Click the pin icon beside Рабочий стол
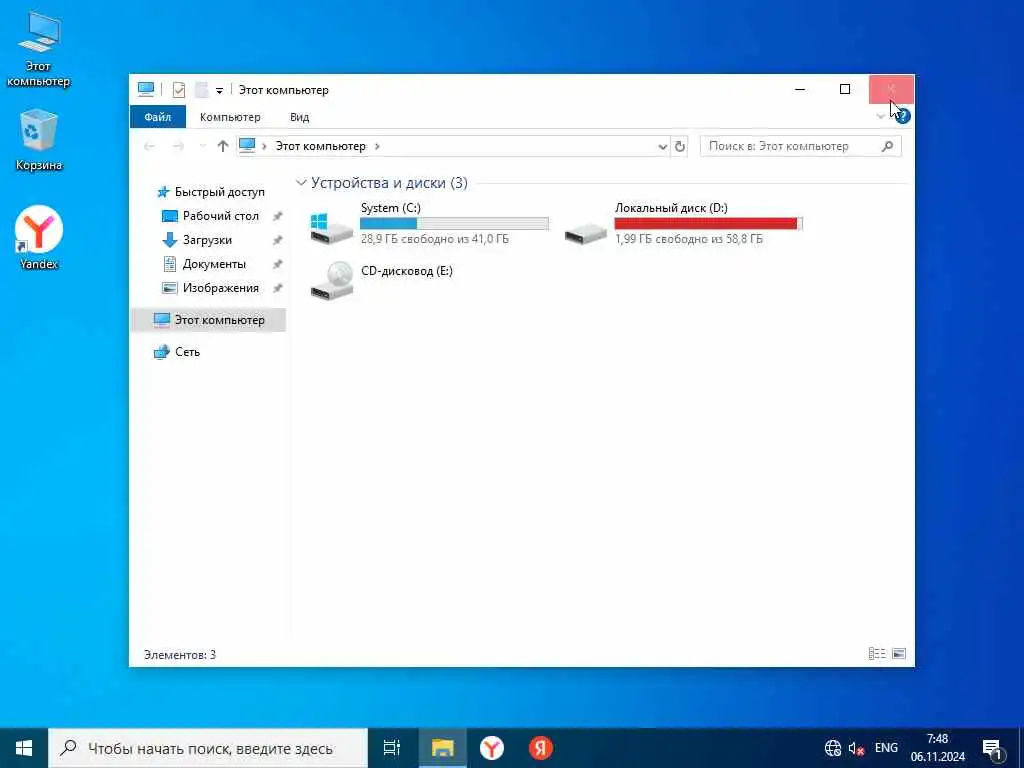Image resolution: width=1024 pixels, height=768 pixels. coord(277,216)
